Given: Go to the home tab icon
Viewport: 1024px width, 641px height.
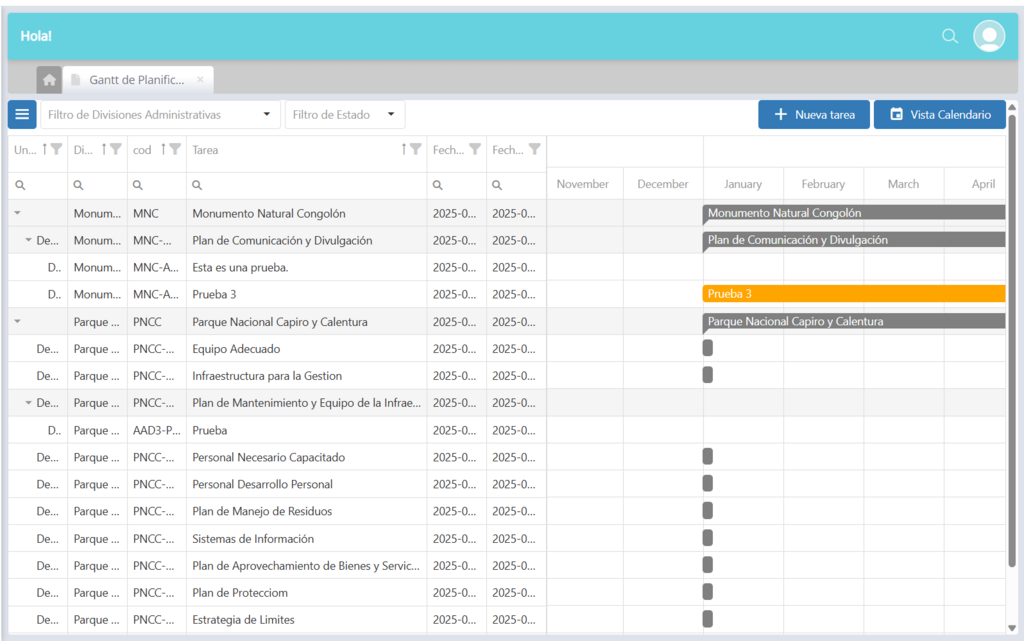Looking at the screenshot, I should click(49, 80).
